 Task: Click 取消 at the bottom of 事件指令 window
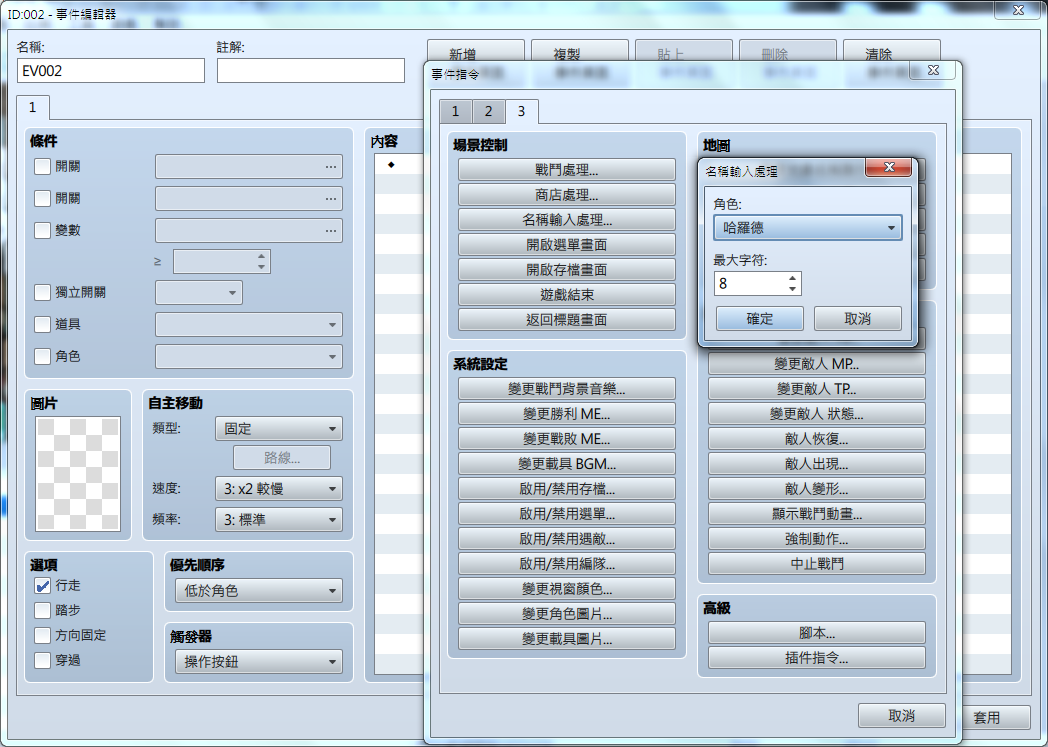pyautogui.click(x=902, y=716)
